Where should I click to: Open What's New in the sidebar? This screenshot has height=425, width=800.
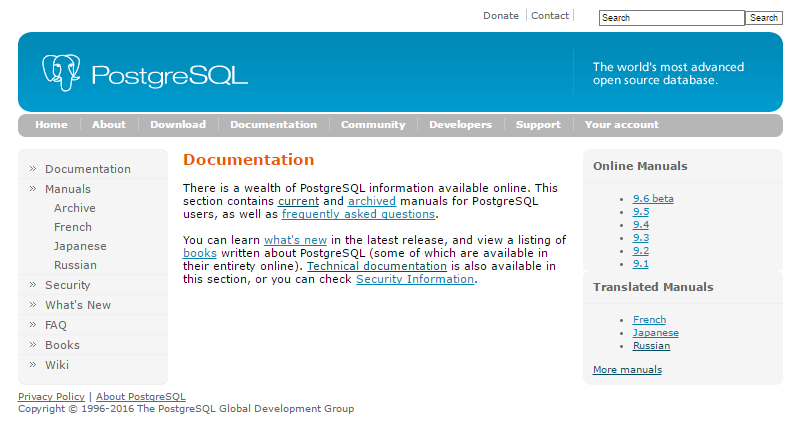point(78,305)
